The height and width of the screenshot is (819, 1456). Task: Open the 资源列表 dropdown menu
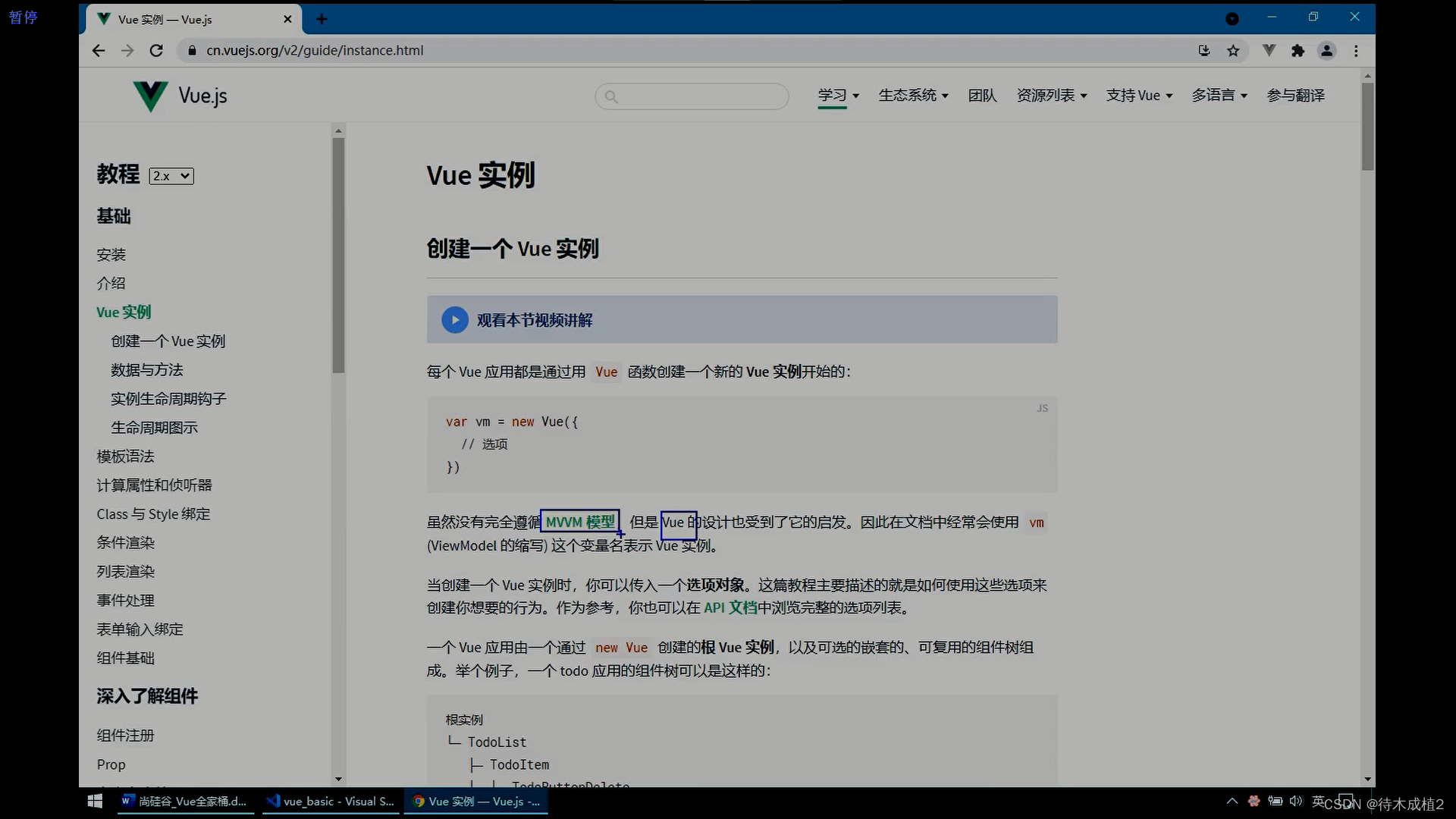[x=1052, y=96]
